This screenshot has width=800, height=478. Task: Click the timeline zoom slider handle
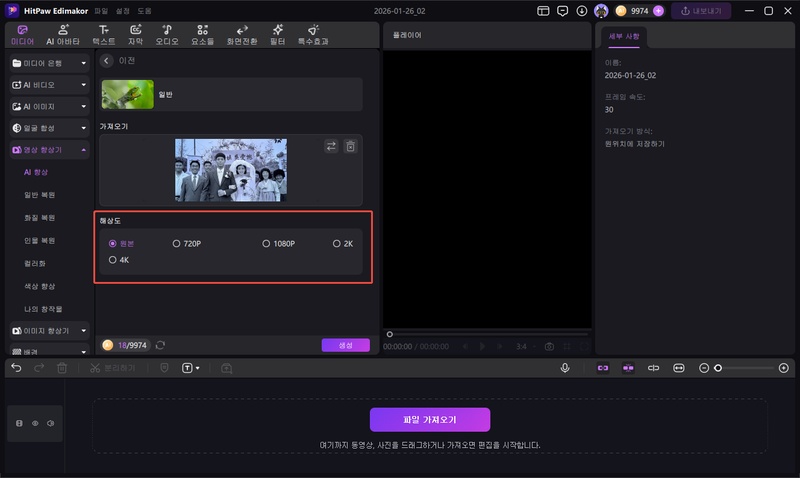[718, 368]
